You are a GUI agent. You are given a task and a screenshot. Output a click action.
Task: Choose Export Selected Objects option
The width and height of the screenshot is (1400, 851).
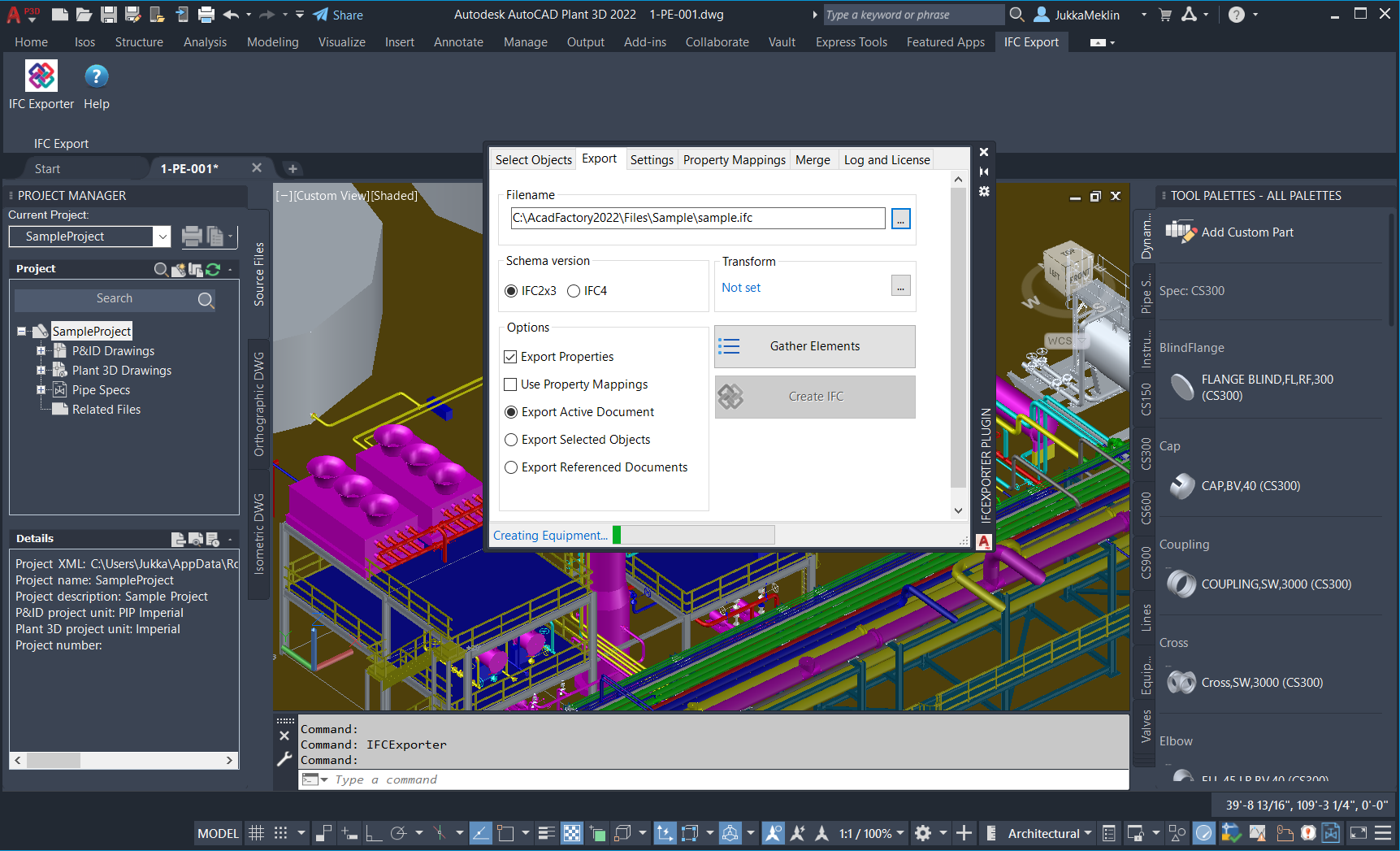coord(512,440)
